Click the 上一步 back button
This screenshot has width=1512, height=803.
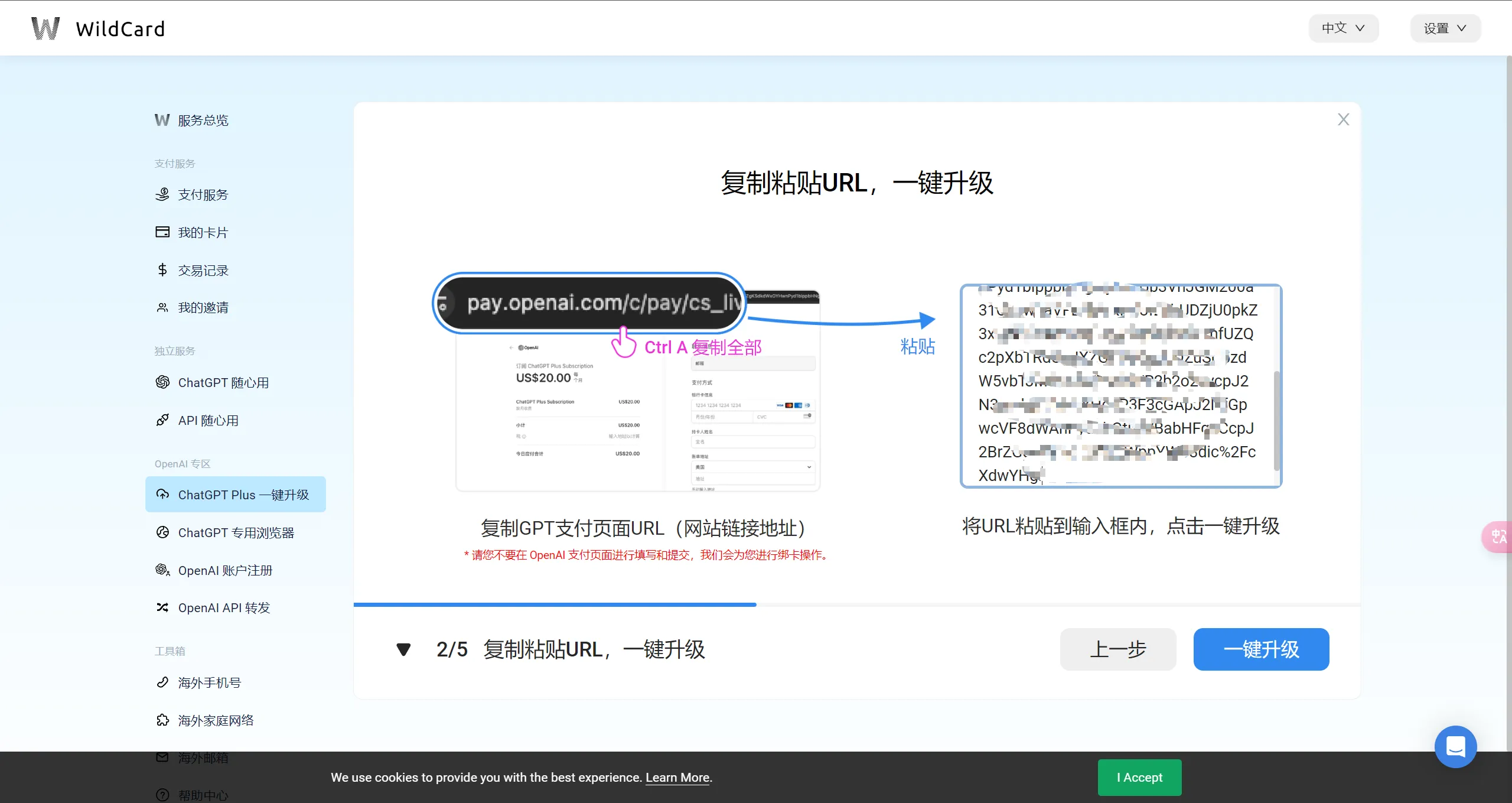point(1118,649)
